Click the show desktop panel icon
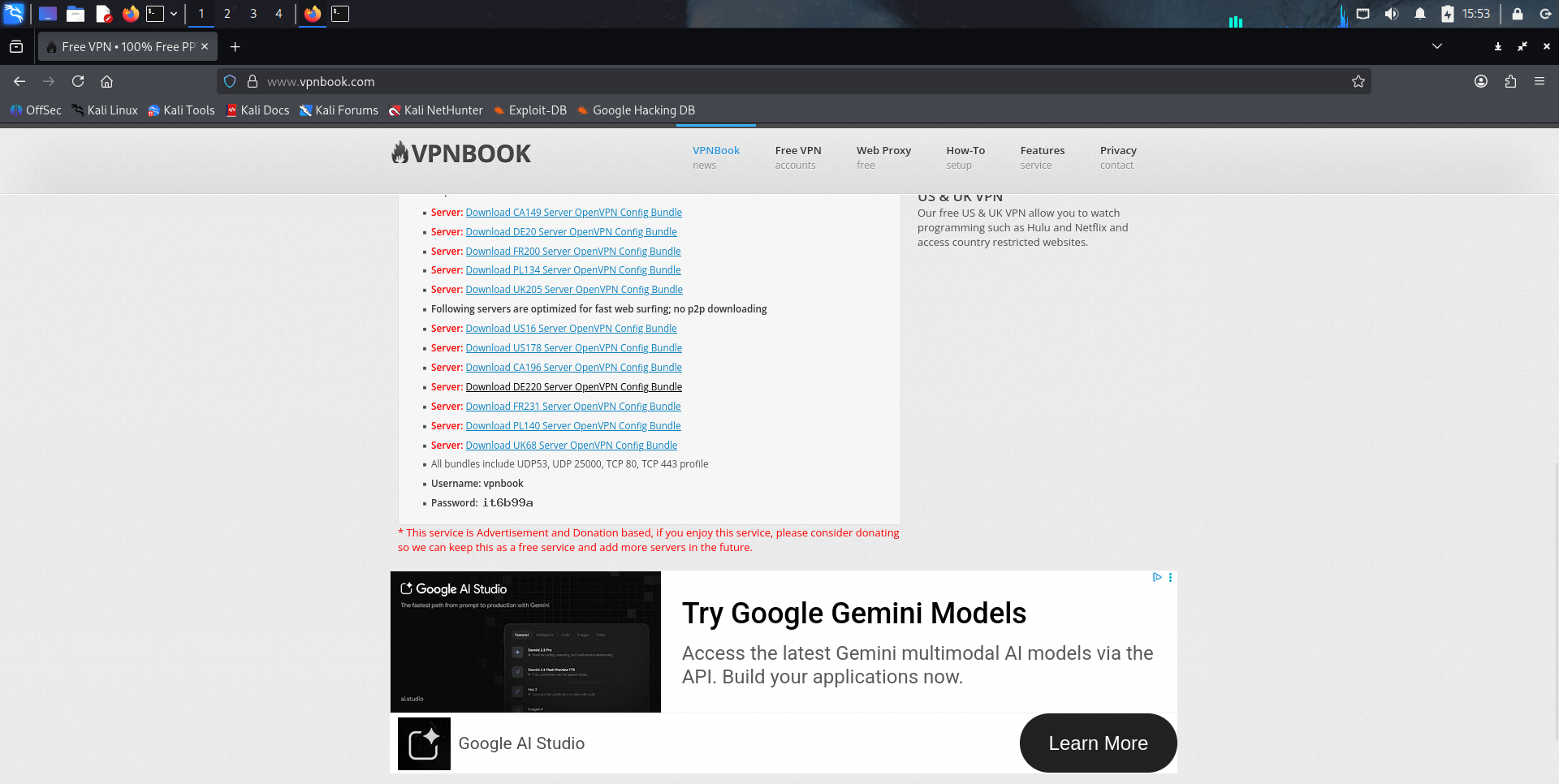The width and height of the screenshot is (1559, 784). pos(48,14)
